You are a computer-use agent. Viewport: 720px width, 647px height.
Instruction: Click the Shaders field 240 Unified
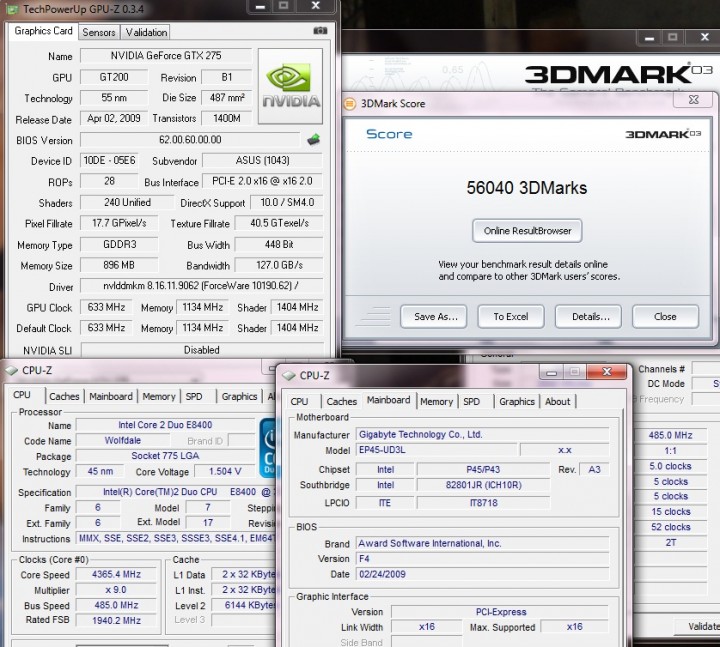pyautogui.click(x=127, y=203)
